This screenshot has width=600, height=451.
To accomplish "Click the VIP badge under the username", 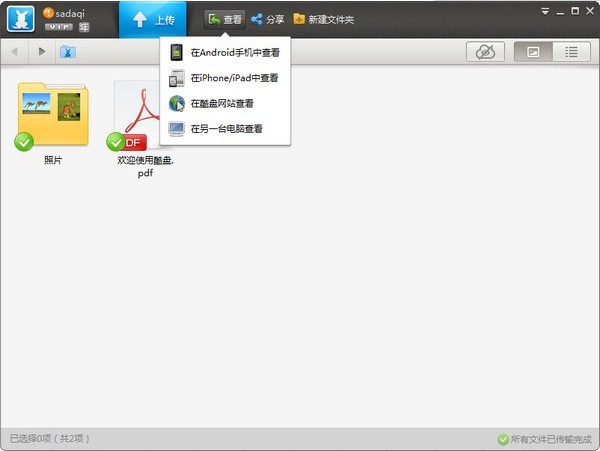I will point(59,27).
